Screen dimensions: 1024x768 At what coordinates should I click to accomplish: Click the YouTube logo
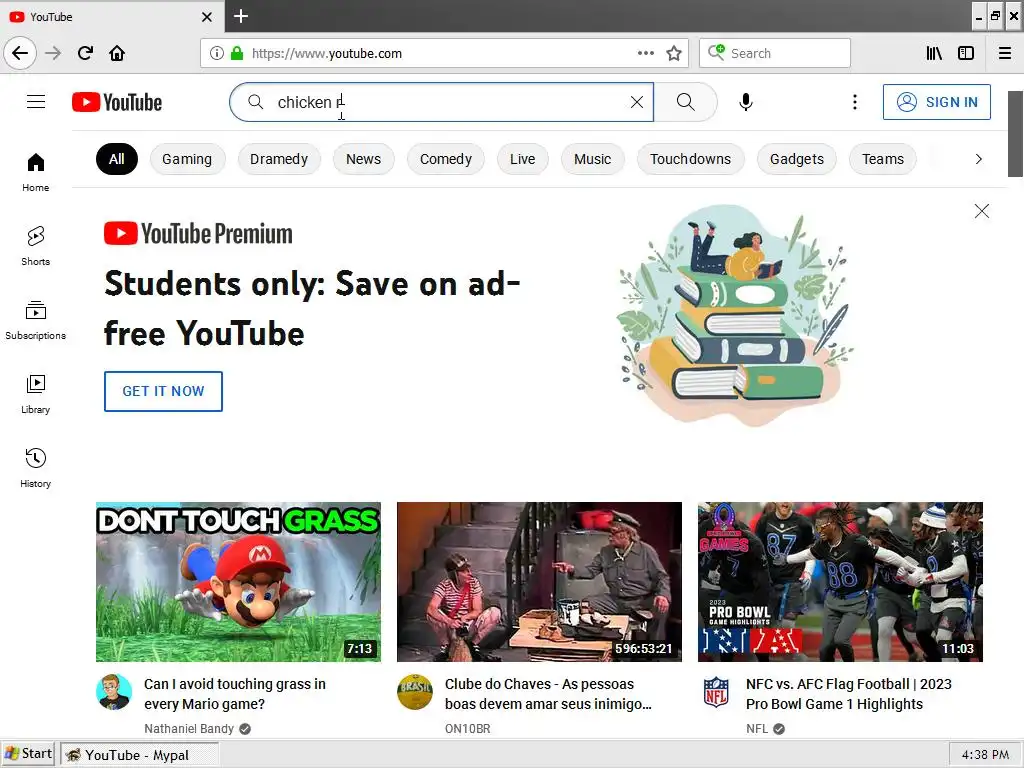click(x=117, y=102)
